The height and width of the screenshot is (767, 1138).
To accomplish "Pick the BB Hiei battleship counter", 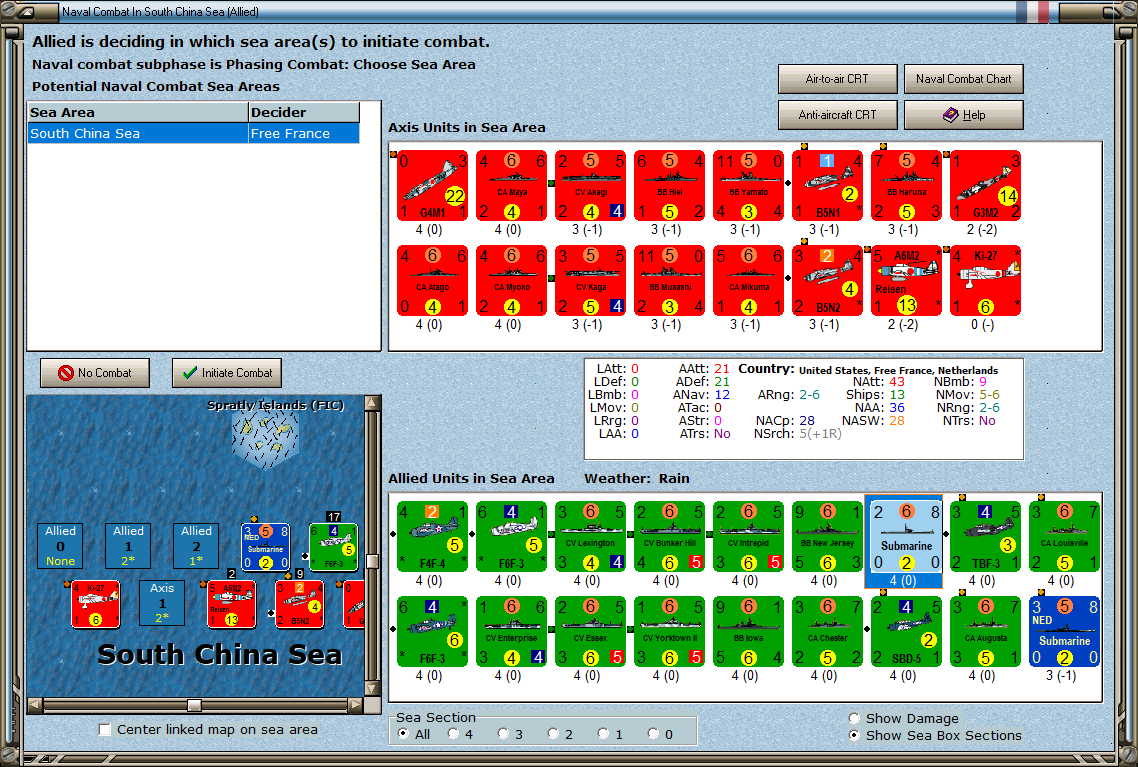I will (670, 185).
